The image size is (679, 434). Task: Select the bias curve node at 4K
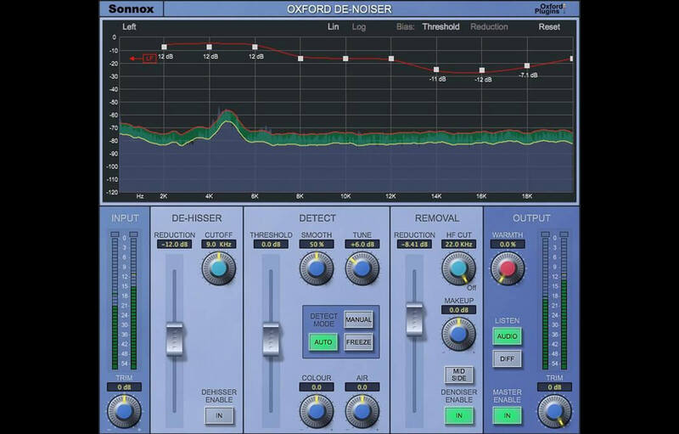pos(209,47)
